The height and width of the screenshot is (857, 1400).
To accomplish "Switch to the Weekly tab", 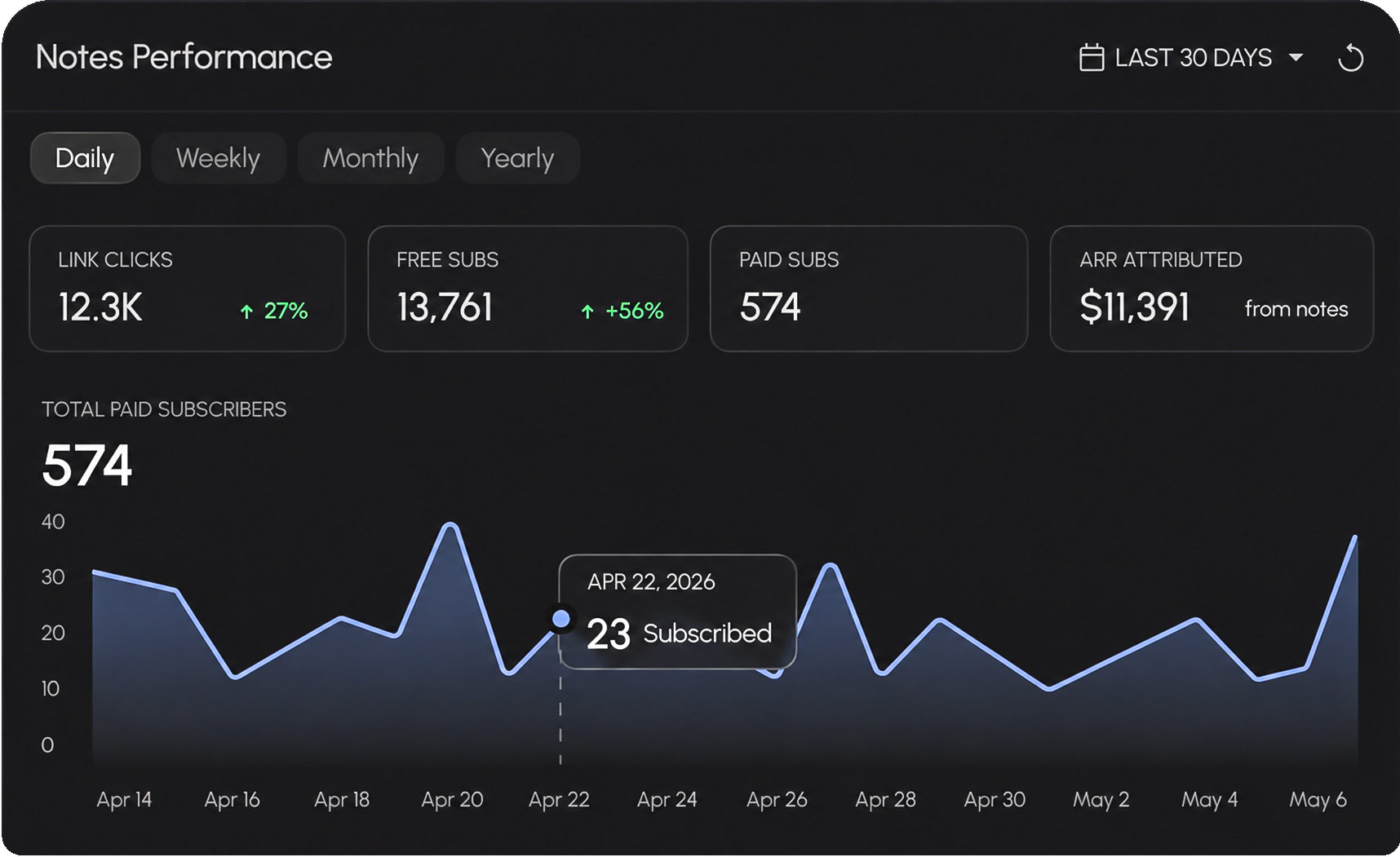I will pos(218,158).
